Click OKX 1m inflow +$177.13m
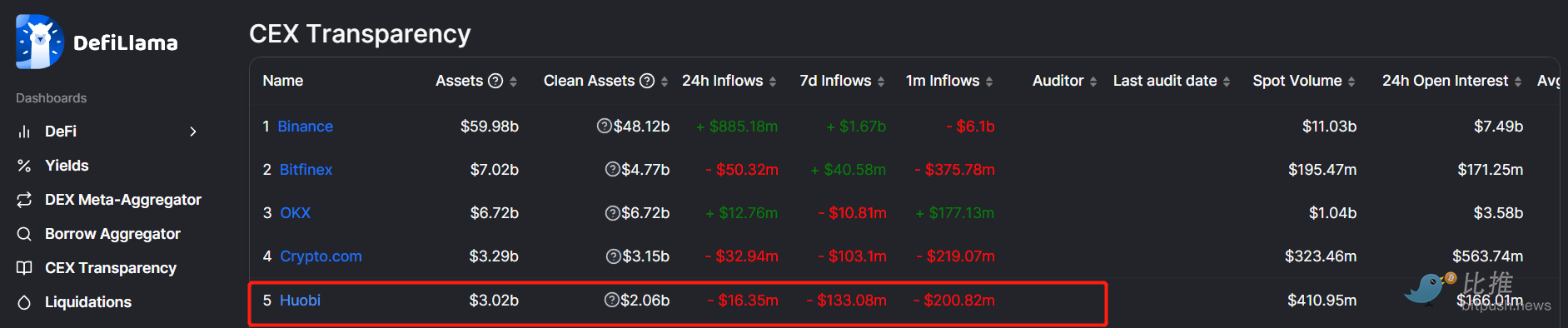Viewport: 1568px width, 328px height. [955, 213]
